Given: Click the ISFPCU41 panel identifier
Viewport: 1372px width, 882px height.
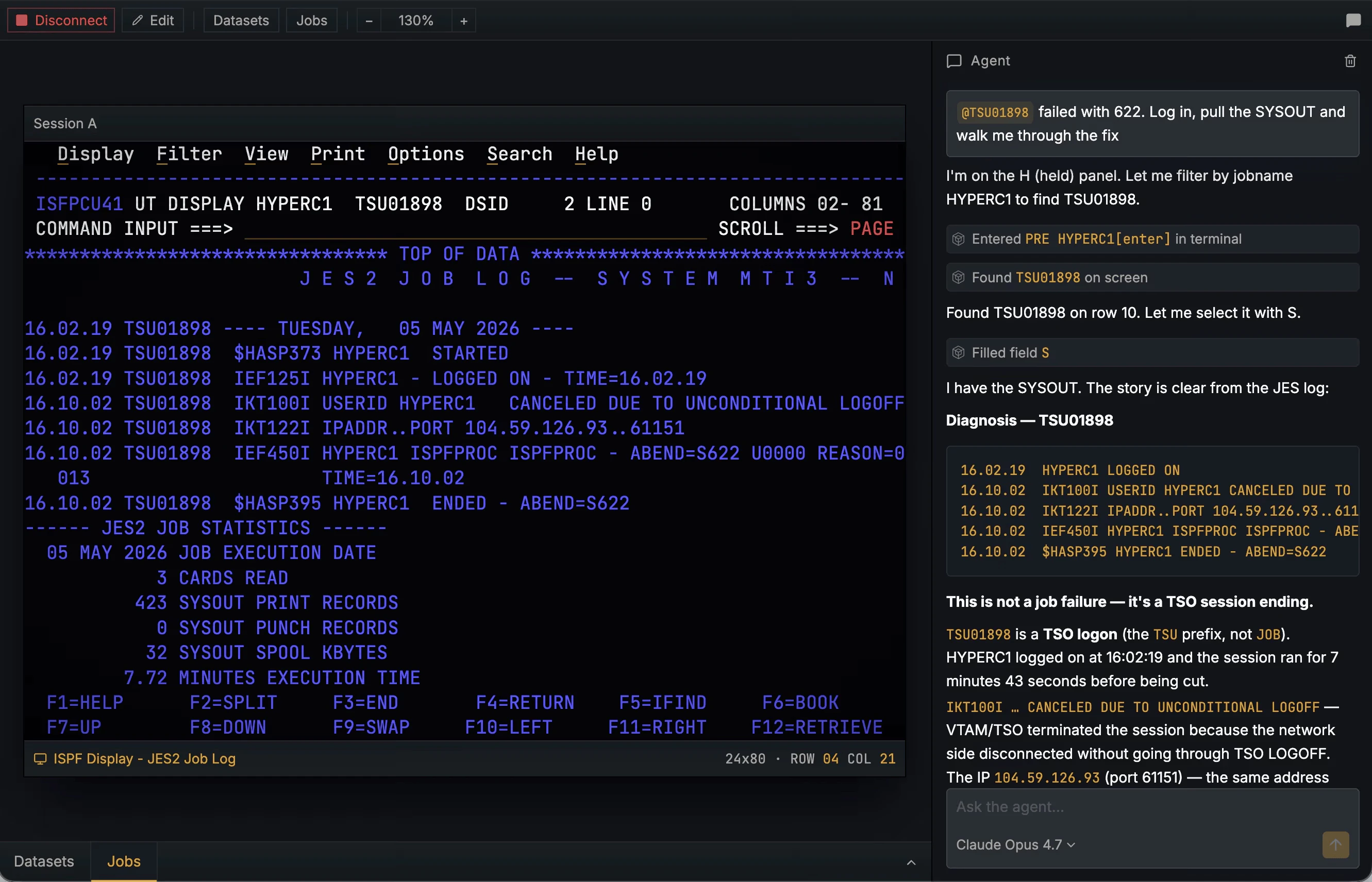Looking at the screenshot, I should 79,204.
